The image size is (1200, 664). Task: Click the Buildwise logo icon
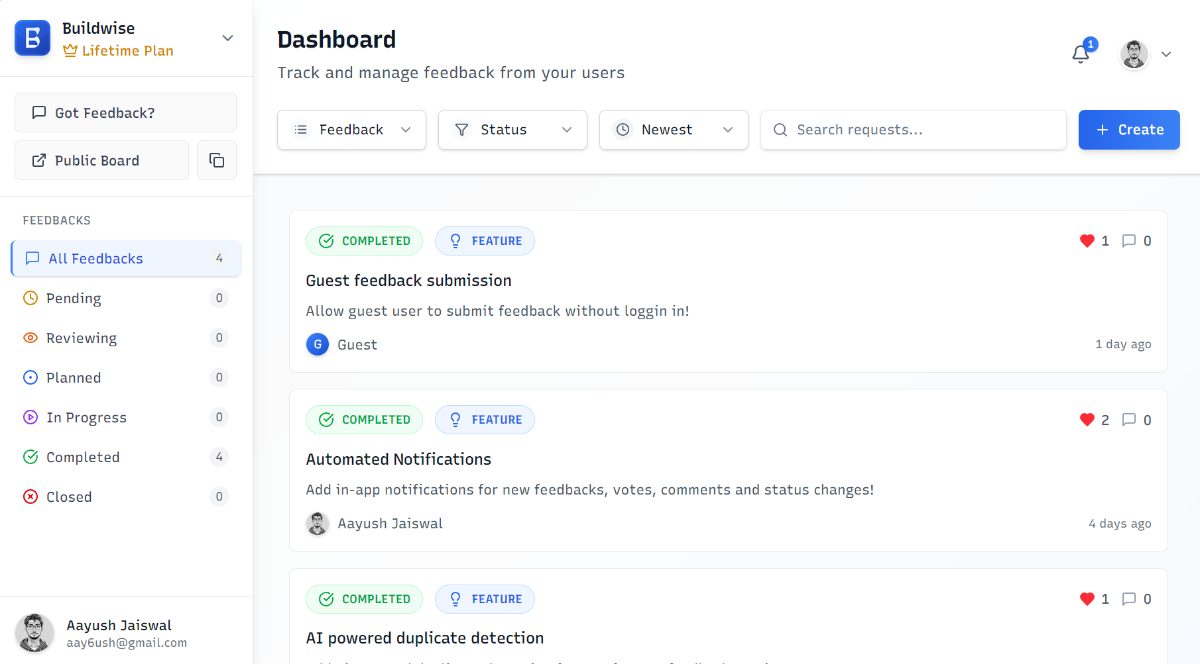(x=32, y=38)
